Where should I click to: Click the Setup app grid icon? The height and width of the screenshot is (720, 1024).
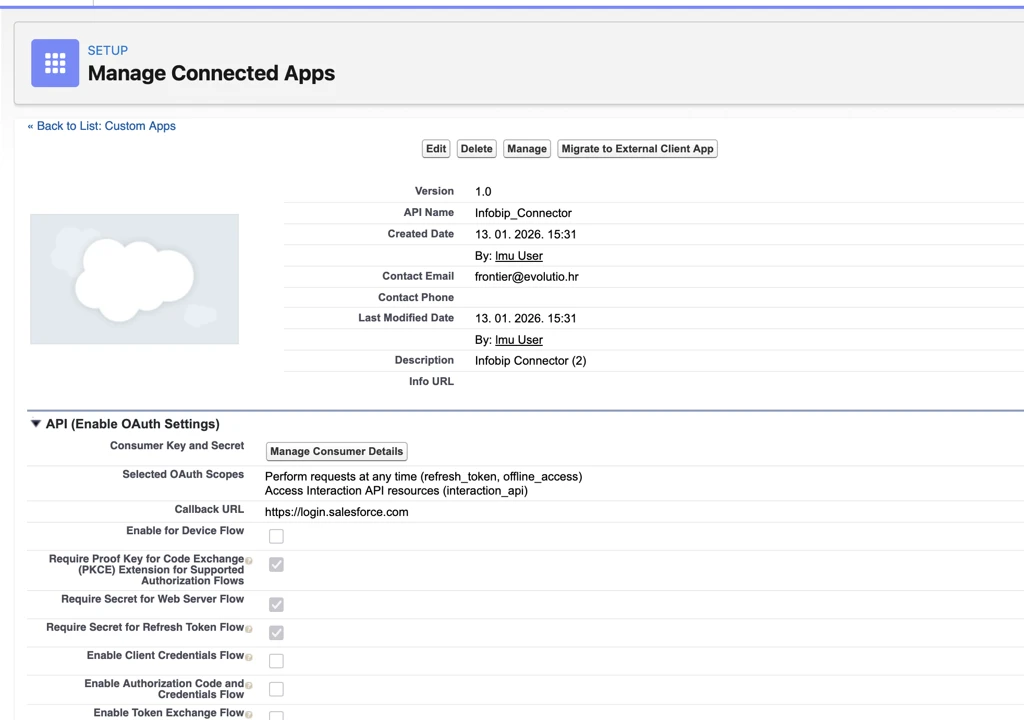pos(55,63)
